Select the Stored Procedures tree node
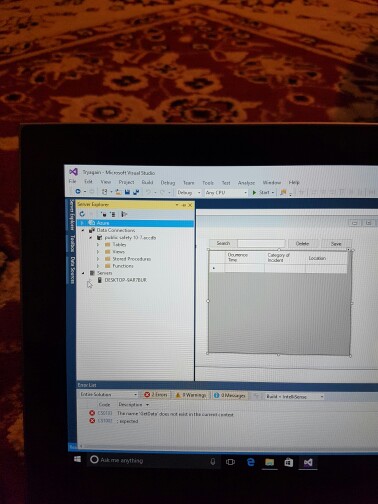This screenshot has width=378, height=504. [131, 259]
